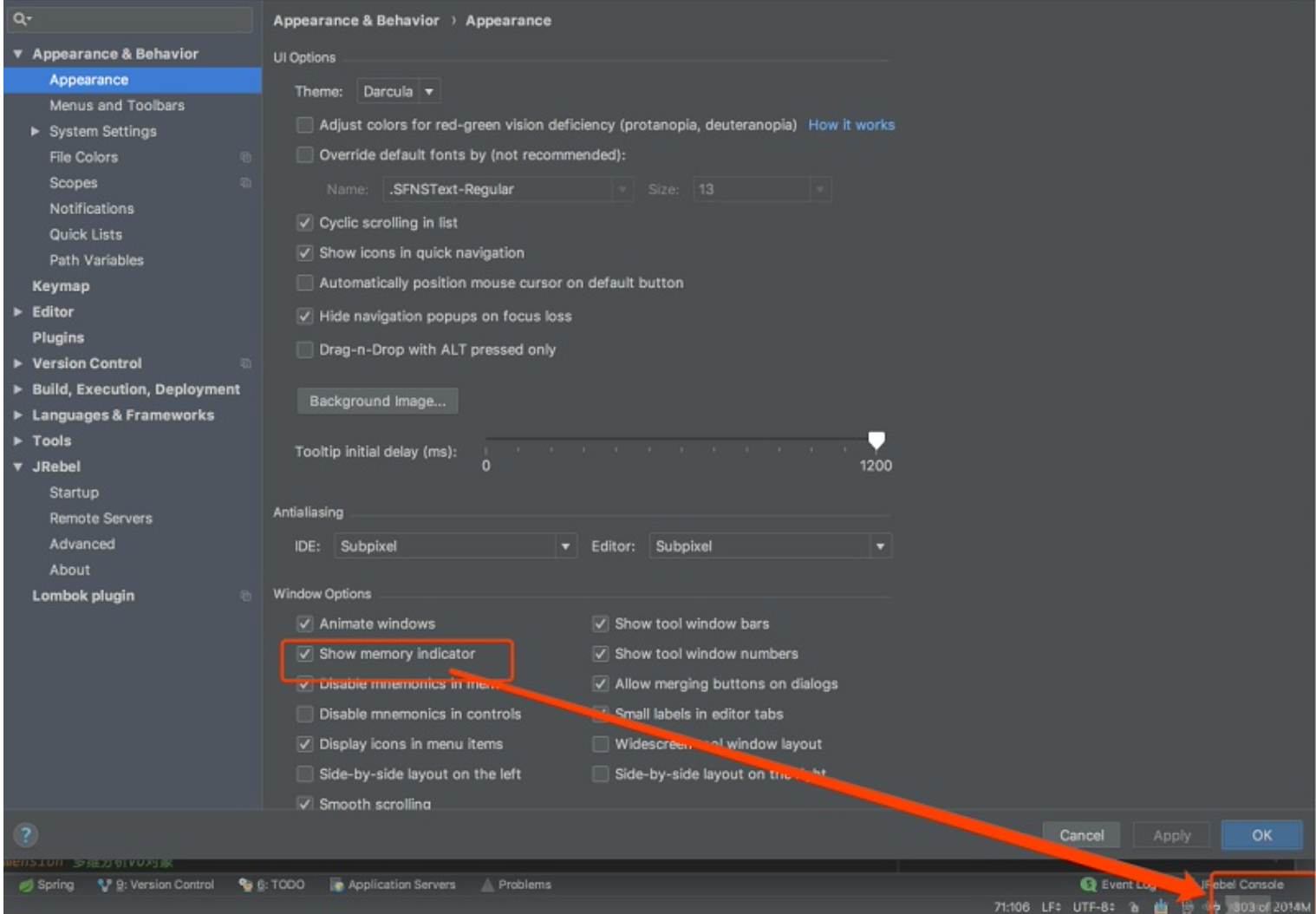This screenshot has height=914, width=1316.
Task: Open the How it works link
Action: [850, 125]
